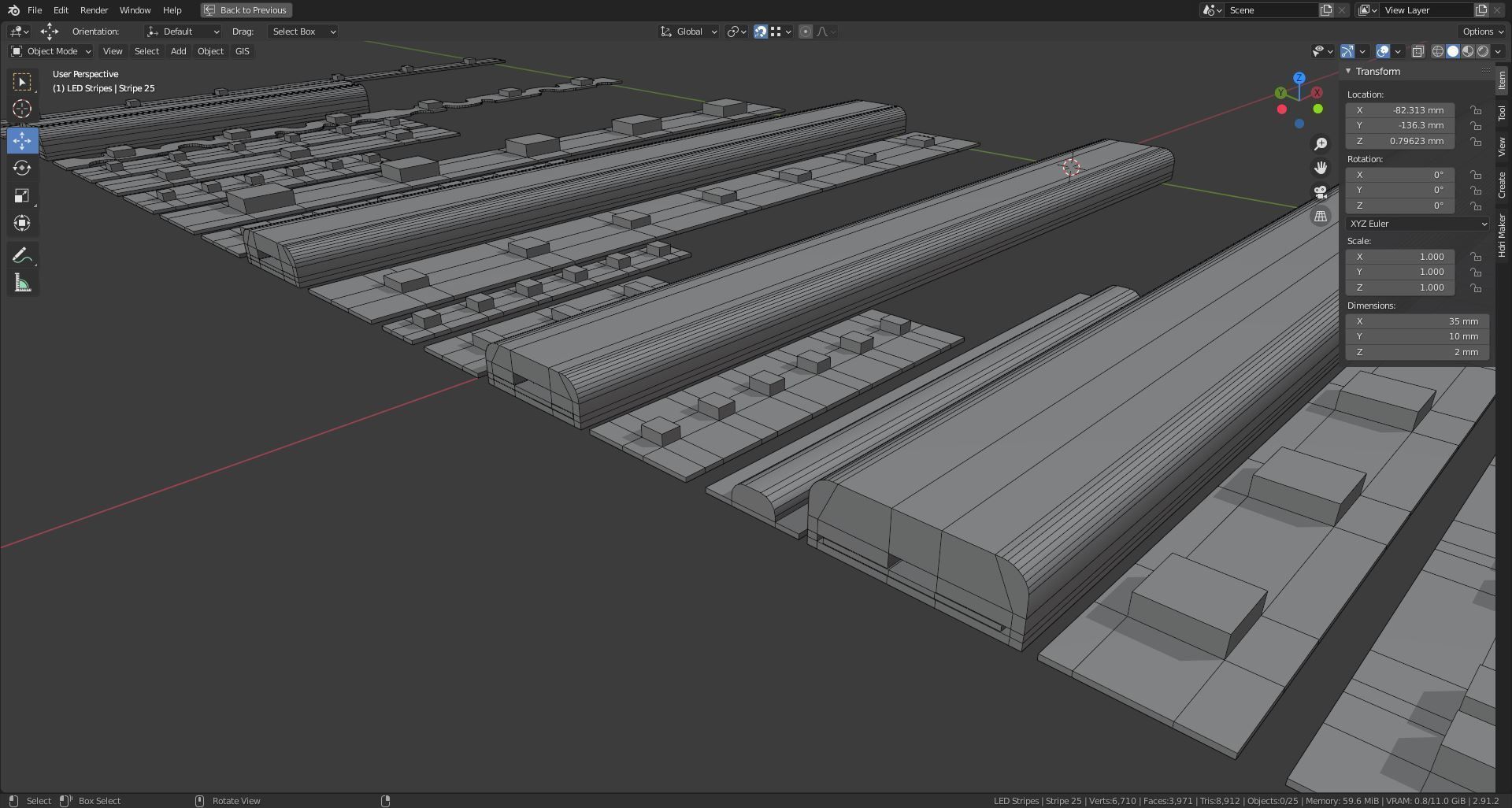Lock the Location X value
This screenshot has height=808, width=1512.
tap(1476, 110)
